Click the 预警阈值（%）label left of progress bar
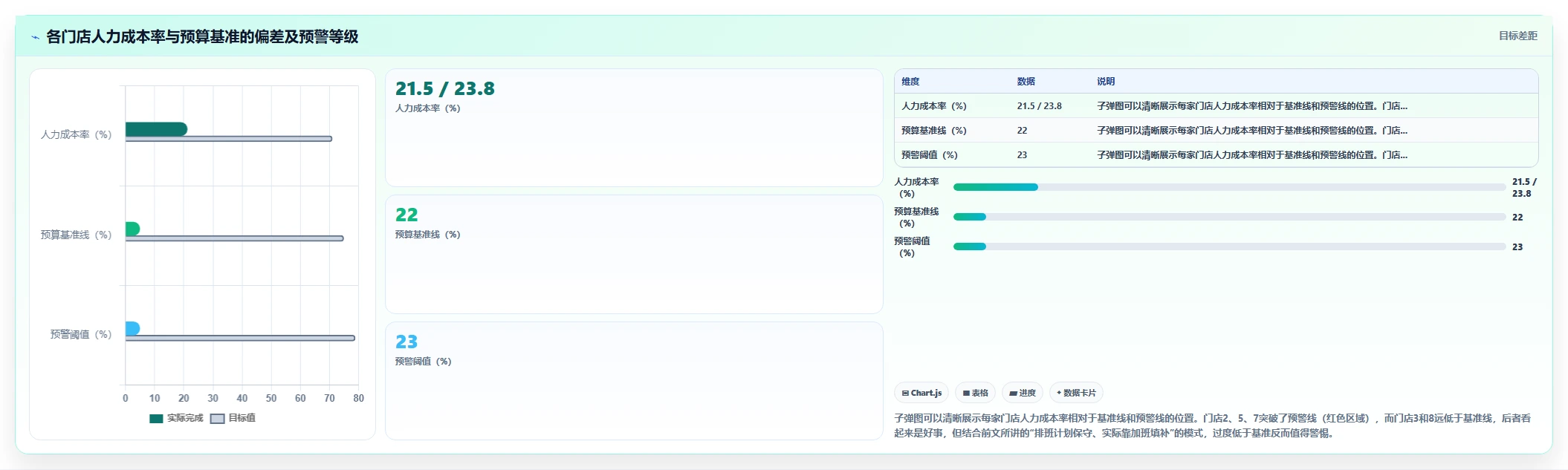The width and height of the screenshot is (1568, 470). [912, 247]
